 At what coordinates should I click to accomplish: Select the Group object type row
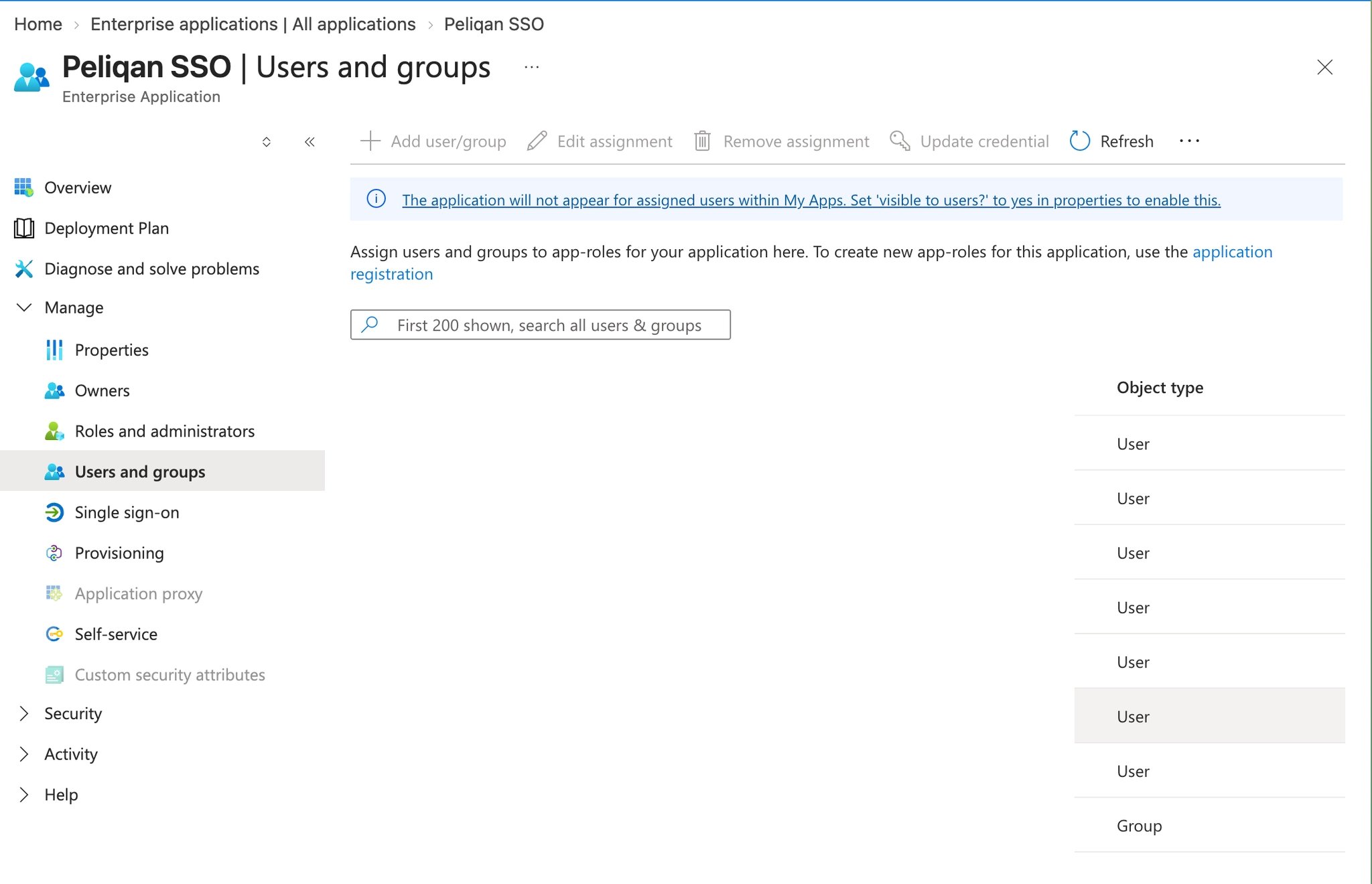1209,825
